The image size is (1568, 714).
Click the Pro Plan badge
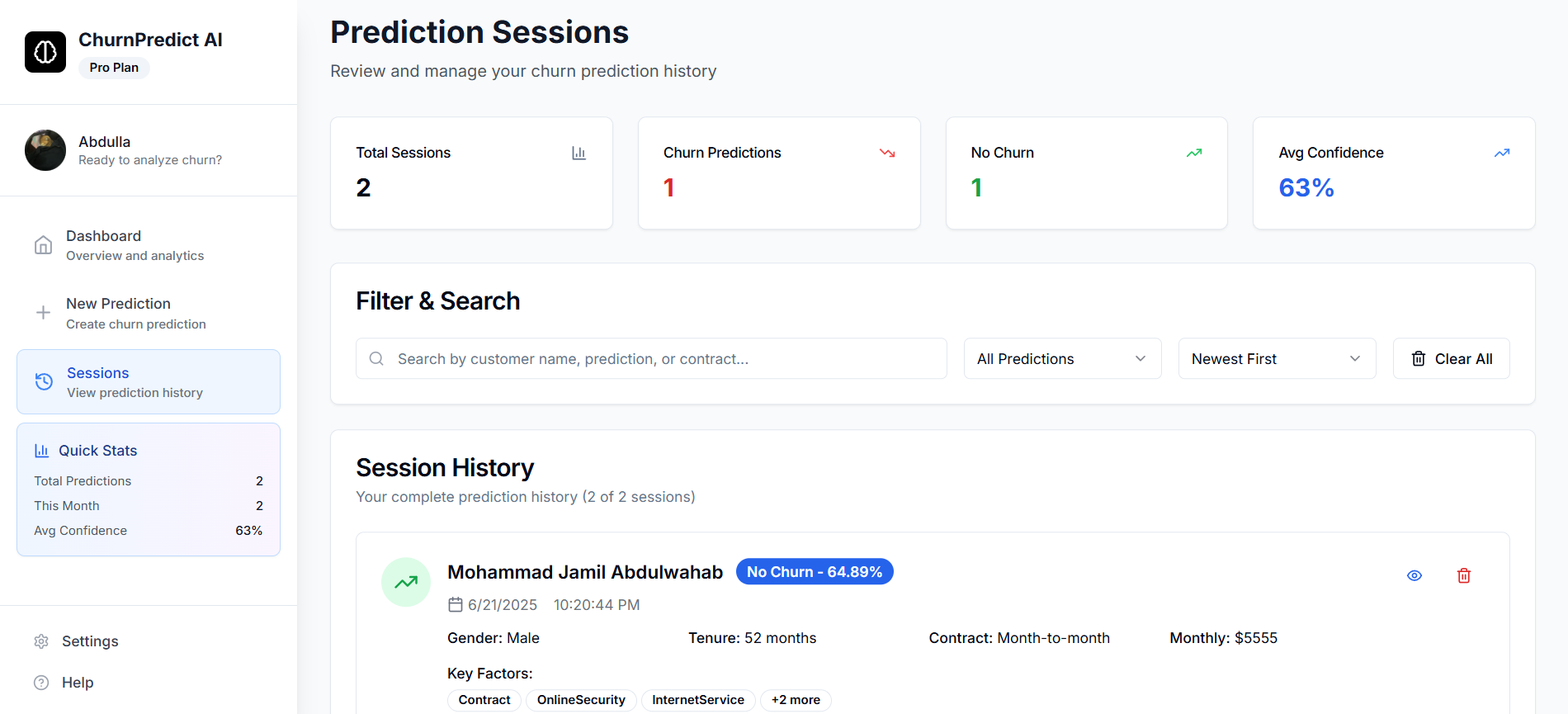click(x=114, y=68)
